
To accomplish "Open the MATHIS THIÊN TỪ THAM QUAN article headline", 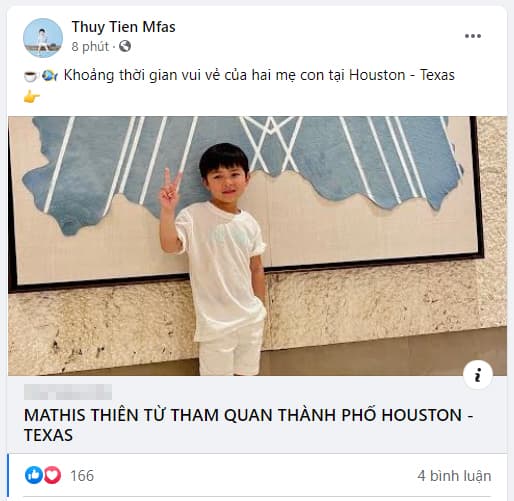I will pyautogui.click(x=249, y=425).
